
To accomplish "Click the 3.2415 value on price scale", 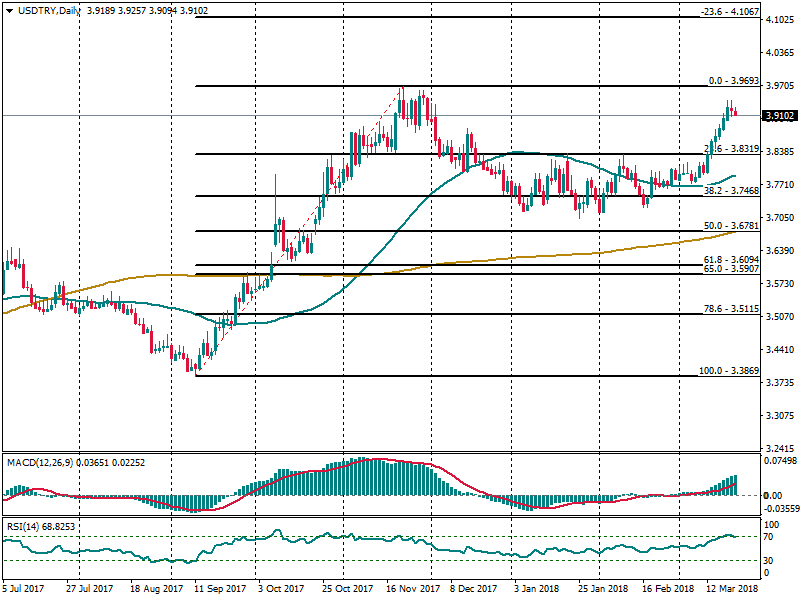I will point(778,449).
